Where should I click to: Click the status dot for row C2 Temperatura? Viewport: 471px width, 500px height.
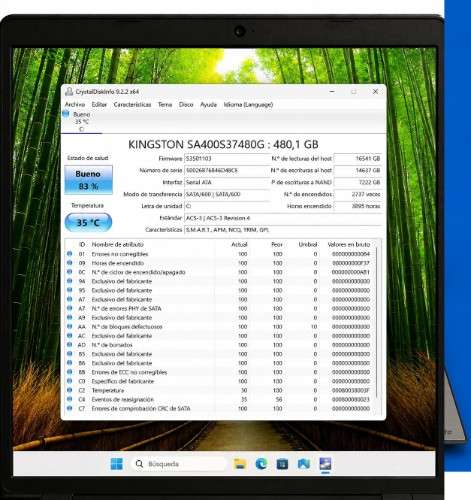tap(69, 390)
